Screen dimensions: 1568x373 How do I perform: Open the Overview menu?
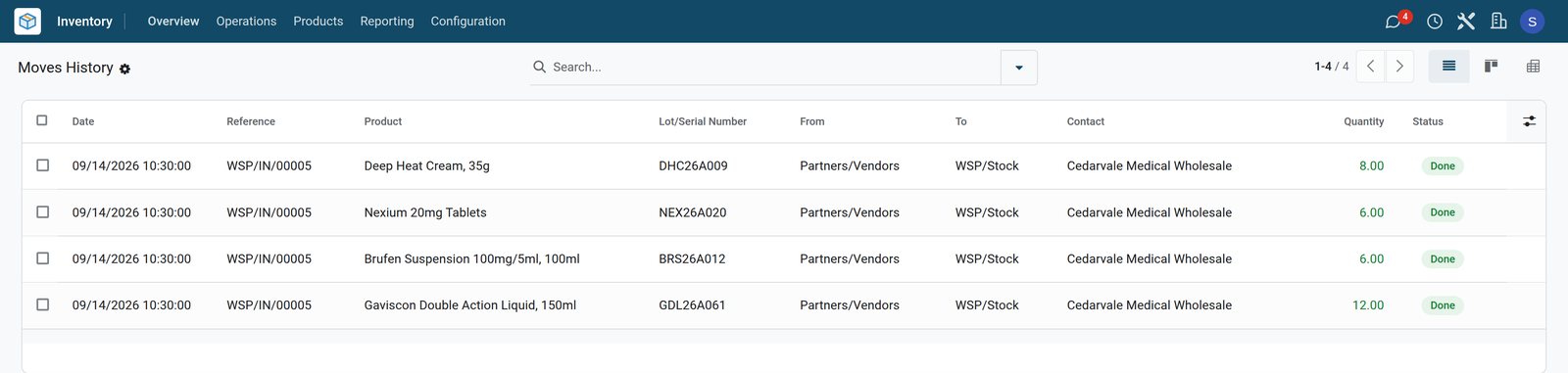coord(173,21)
